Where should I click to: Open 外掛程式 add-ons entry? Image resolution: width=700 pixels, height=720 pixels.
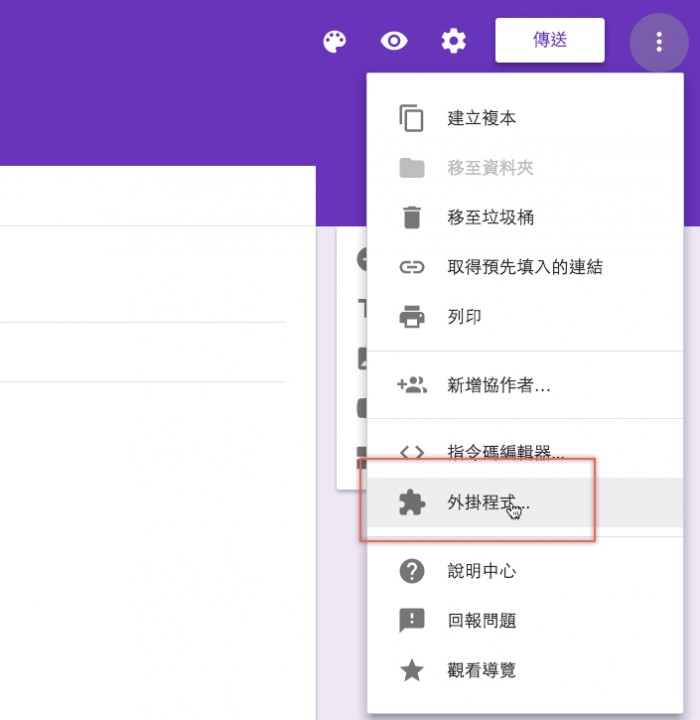(x=488, y=503)
